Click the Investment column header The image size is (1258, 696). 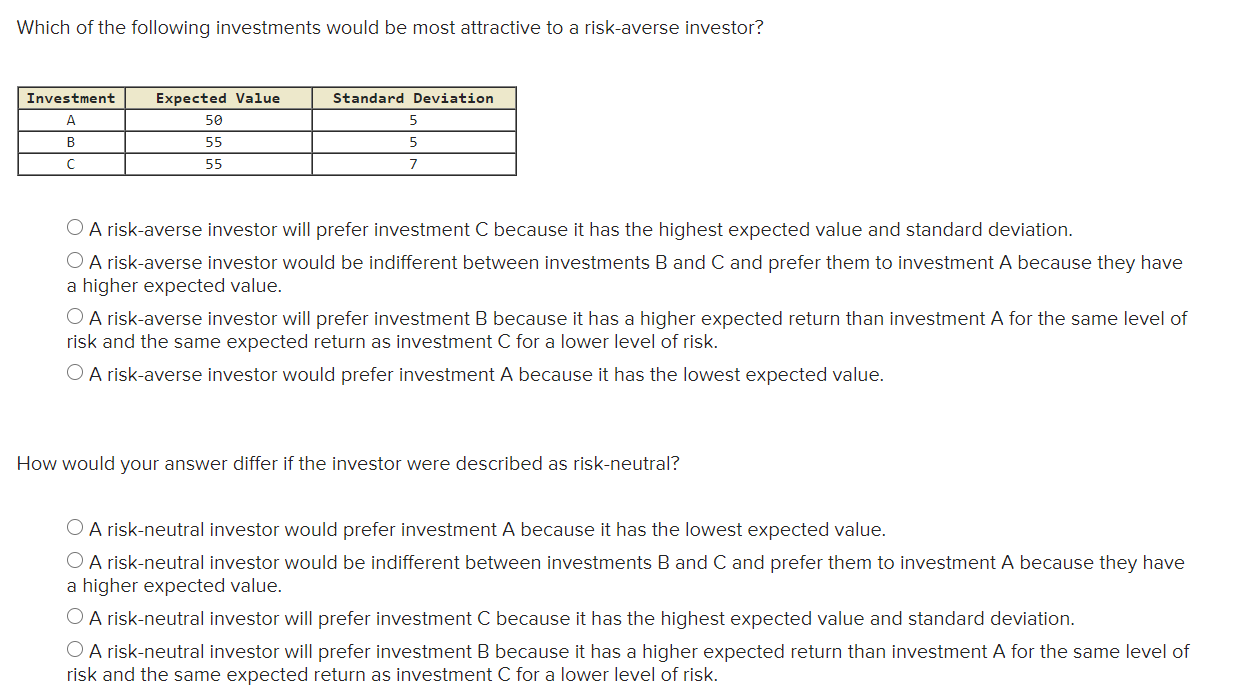pos(70,98)
